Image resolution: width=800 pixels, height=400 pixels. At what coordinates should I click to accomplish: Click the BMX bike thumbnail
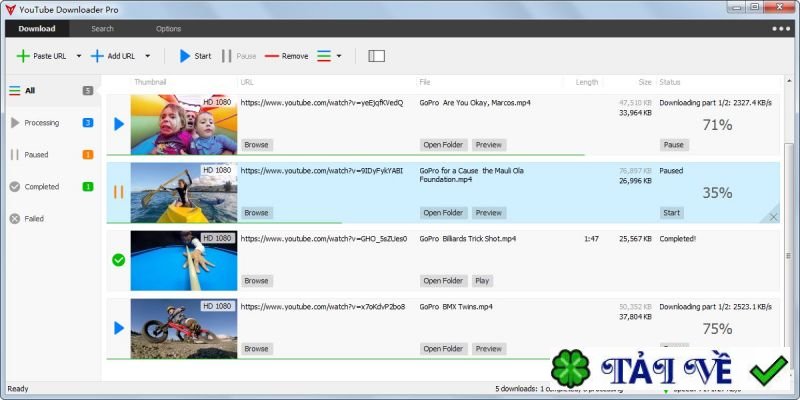184,328
